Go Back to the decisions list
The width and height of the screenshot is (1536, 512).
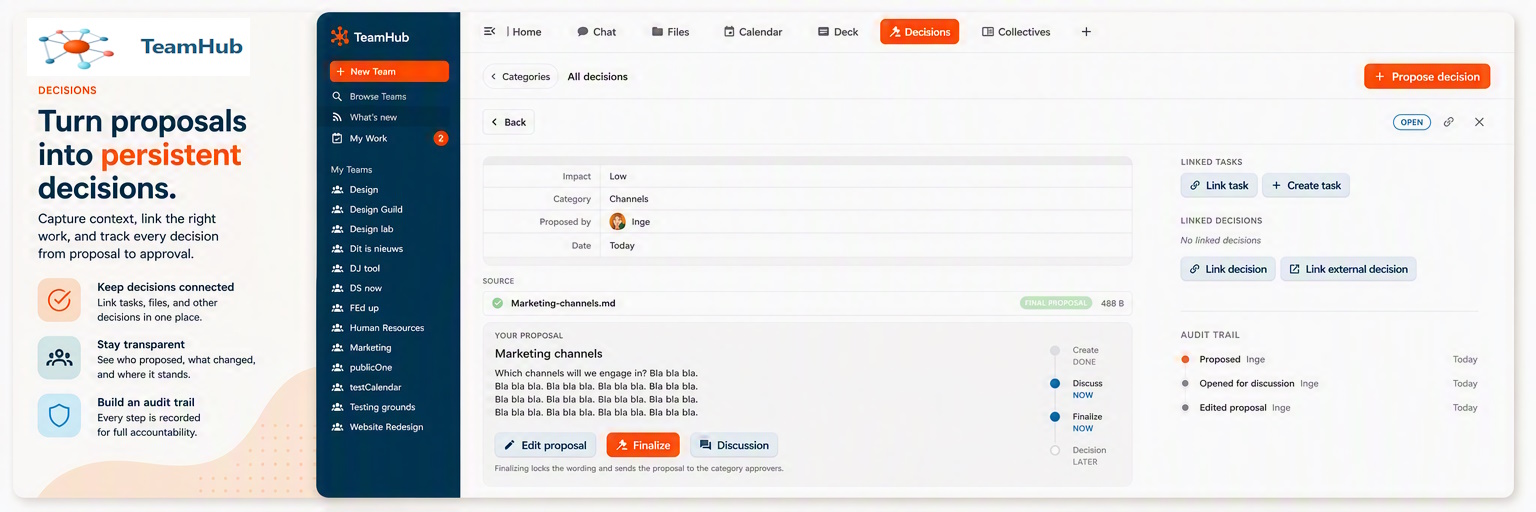pos(508,122)
